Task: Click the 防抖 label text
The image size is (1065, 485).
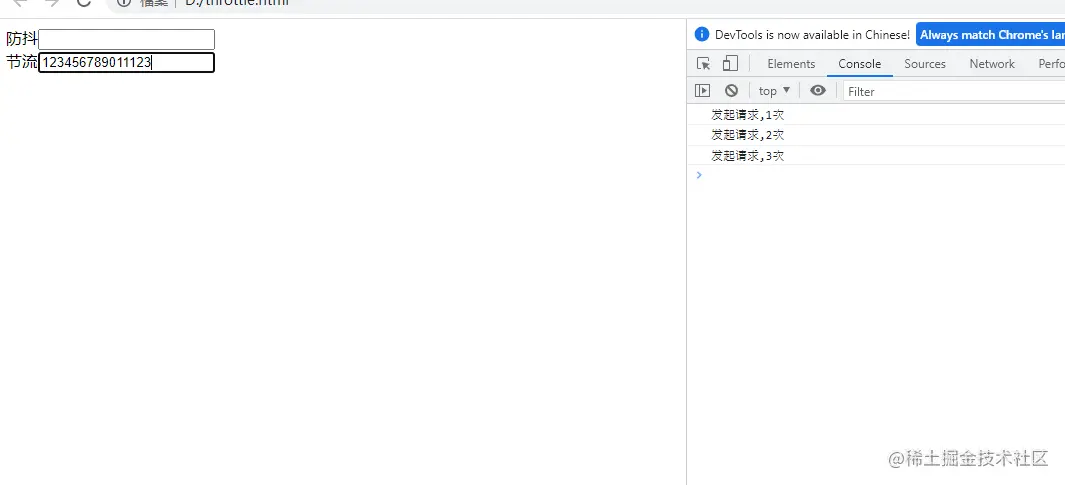Action: [x=22, y=39]
